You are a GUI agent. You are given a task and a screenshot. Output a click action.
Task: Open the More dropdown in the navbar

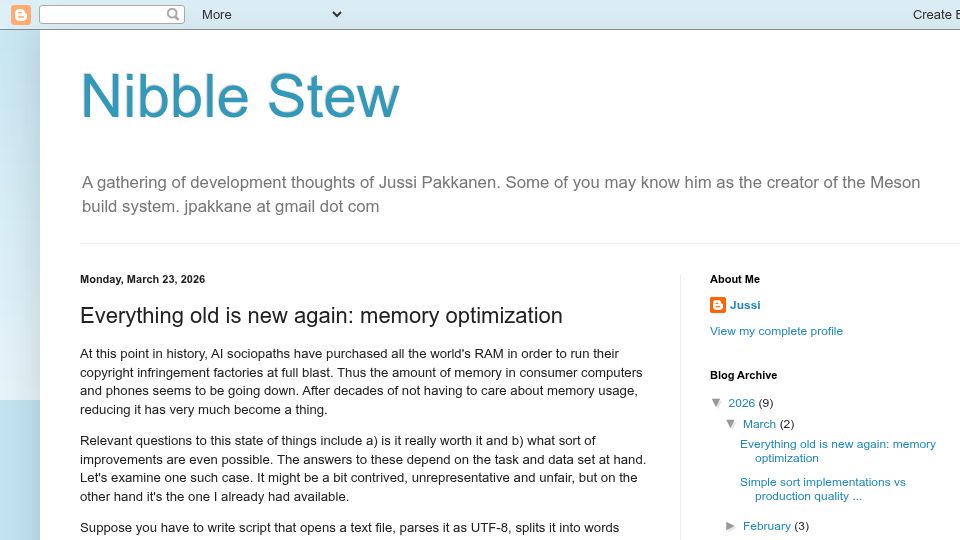coord(271,15)
